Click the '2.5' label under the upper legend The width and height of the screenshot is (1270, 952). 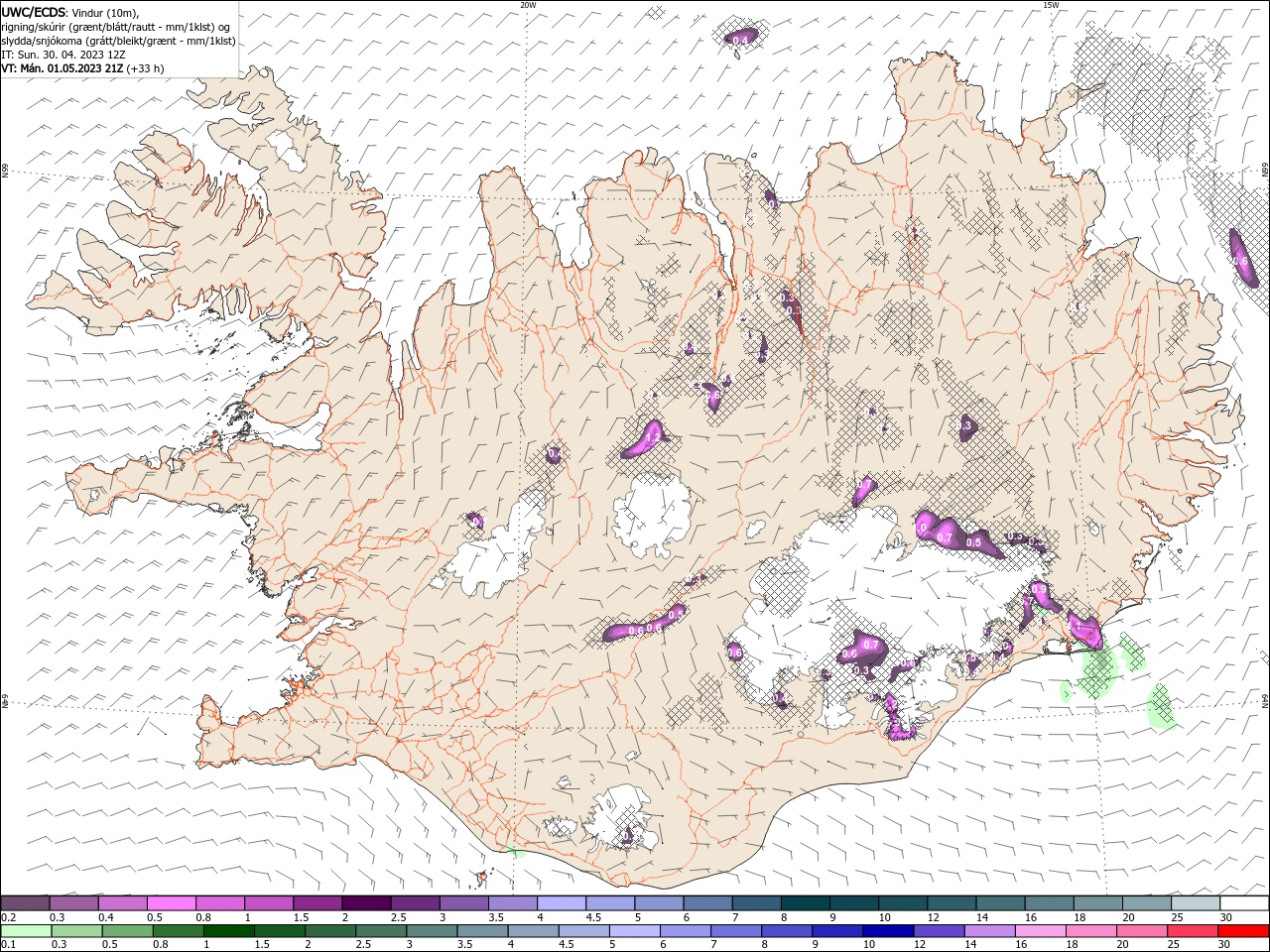[398, 917]
